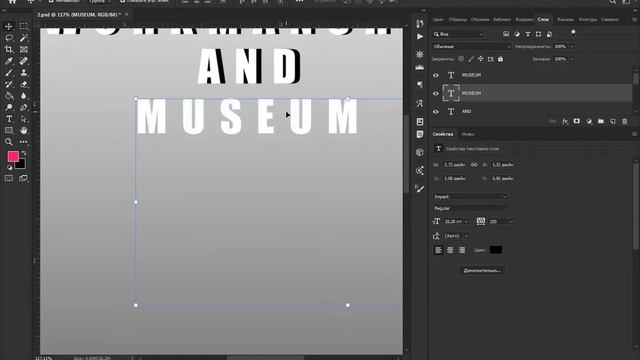Toggle lock image pixels brush icon
This screenshot has height=360, width=640.
click(x=471, y=59)
